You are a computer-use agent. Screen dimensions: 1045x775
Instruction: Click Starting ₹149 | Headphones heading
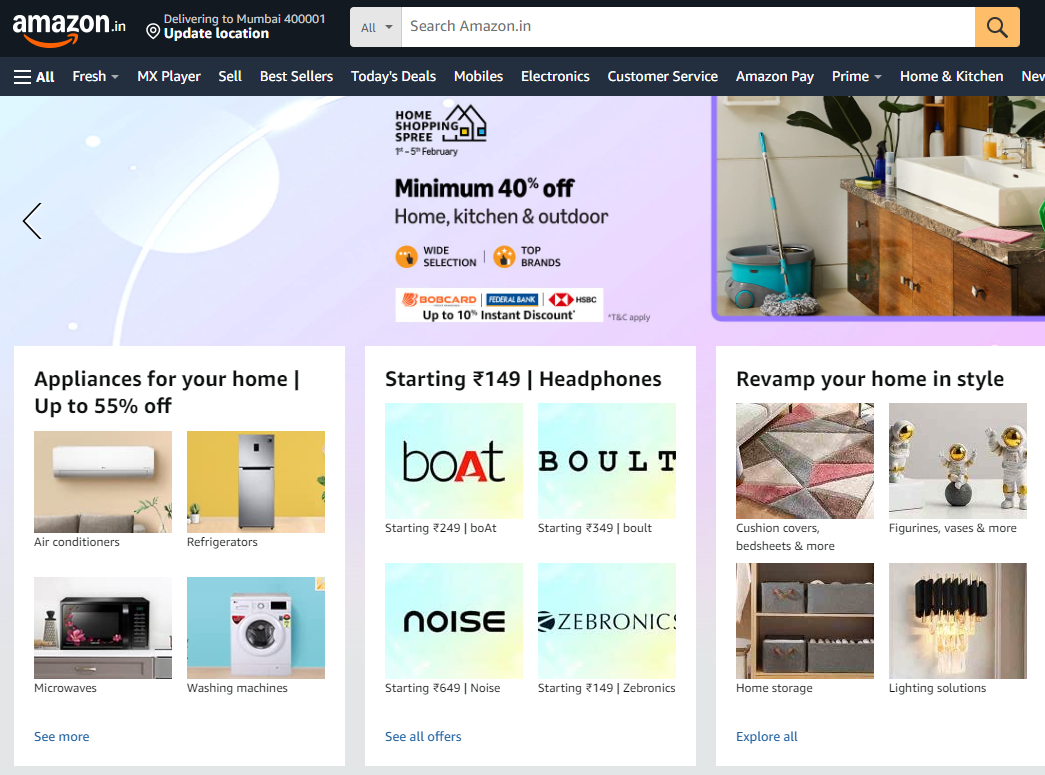click(523, 379)
